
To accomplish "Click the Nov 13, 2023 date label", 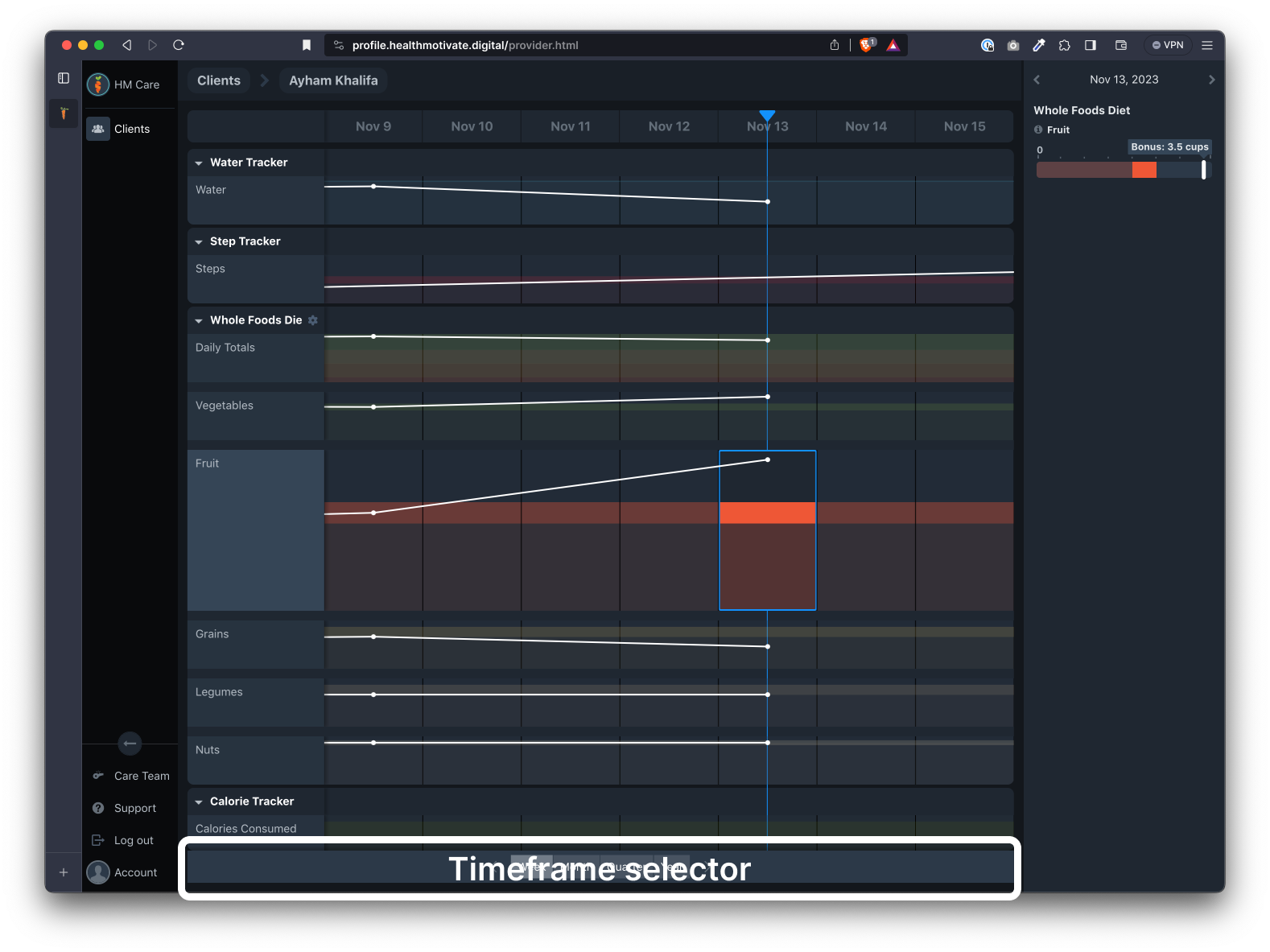I will pos(1124,80).
